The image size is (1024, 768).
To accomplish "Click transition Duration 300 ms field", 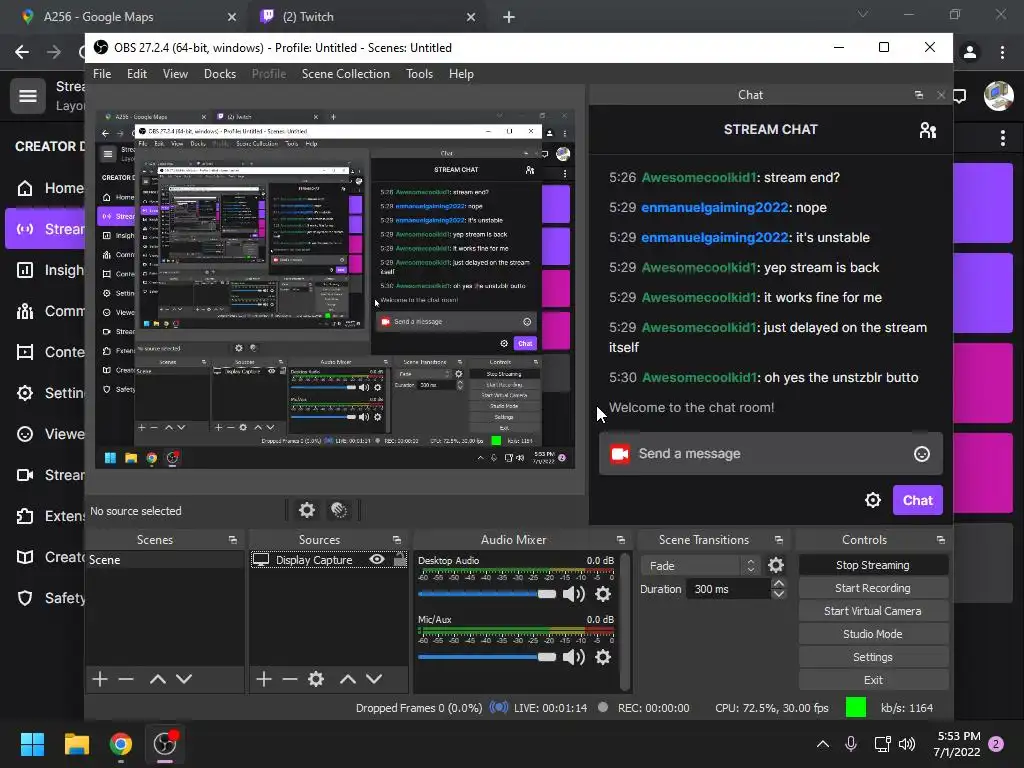I will (730, 589).
